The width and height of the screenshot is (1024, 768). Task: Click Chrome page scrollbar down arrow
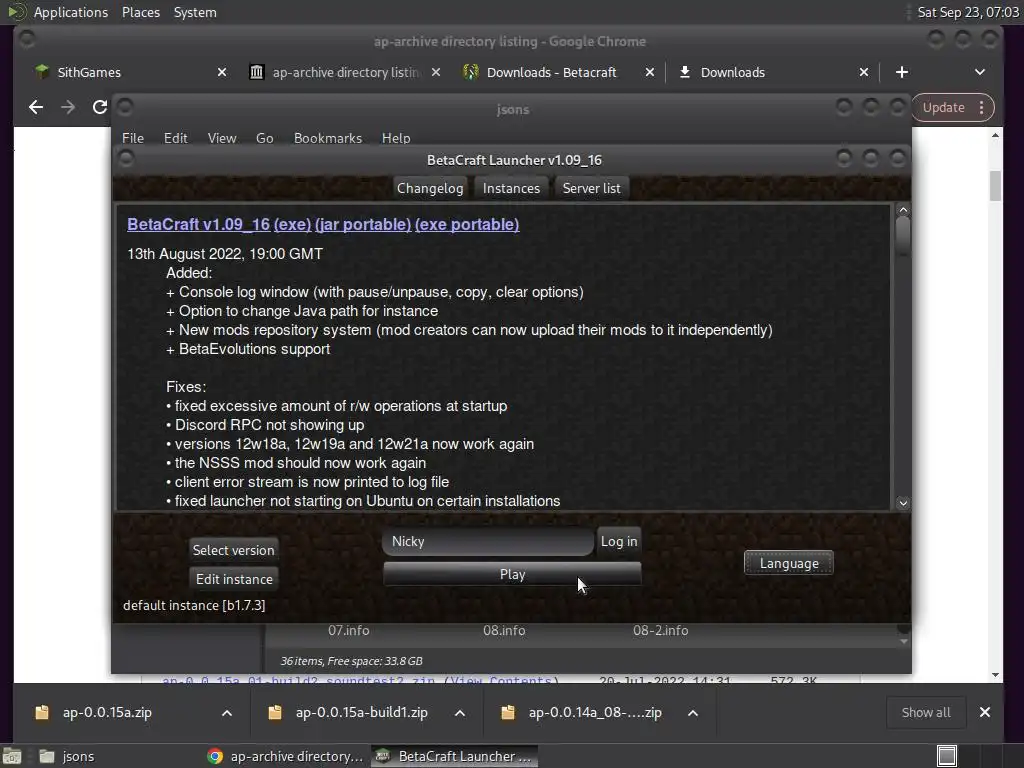coord(995,675)
